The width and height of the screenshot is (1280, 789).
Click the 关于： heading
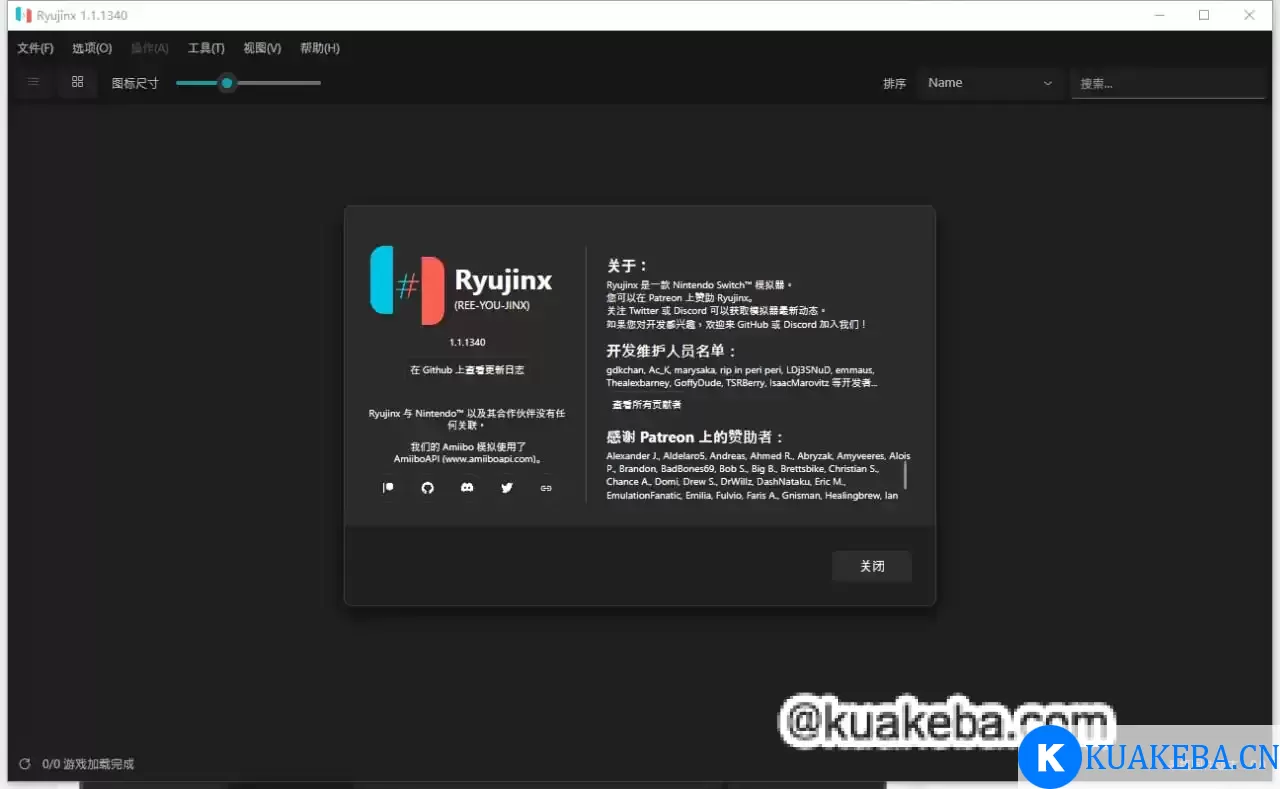(x=627, y=266)
